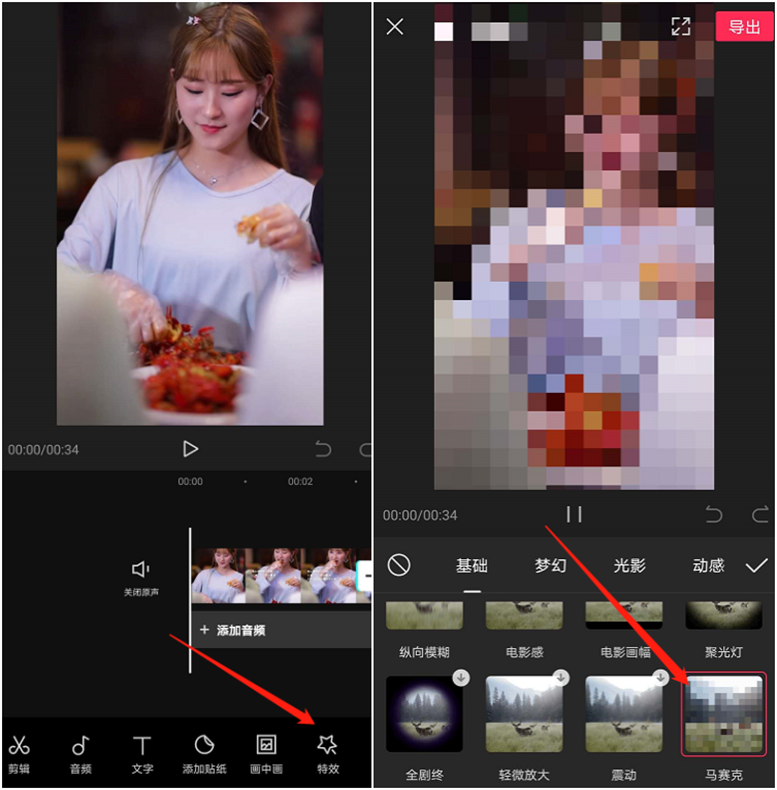Click the 00:00 timeline ruler mark

click(x=190, y=481)
